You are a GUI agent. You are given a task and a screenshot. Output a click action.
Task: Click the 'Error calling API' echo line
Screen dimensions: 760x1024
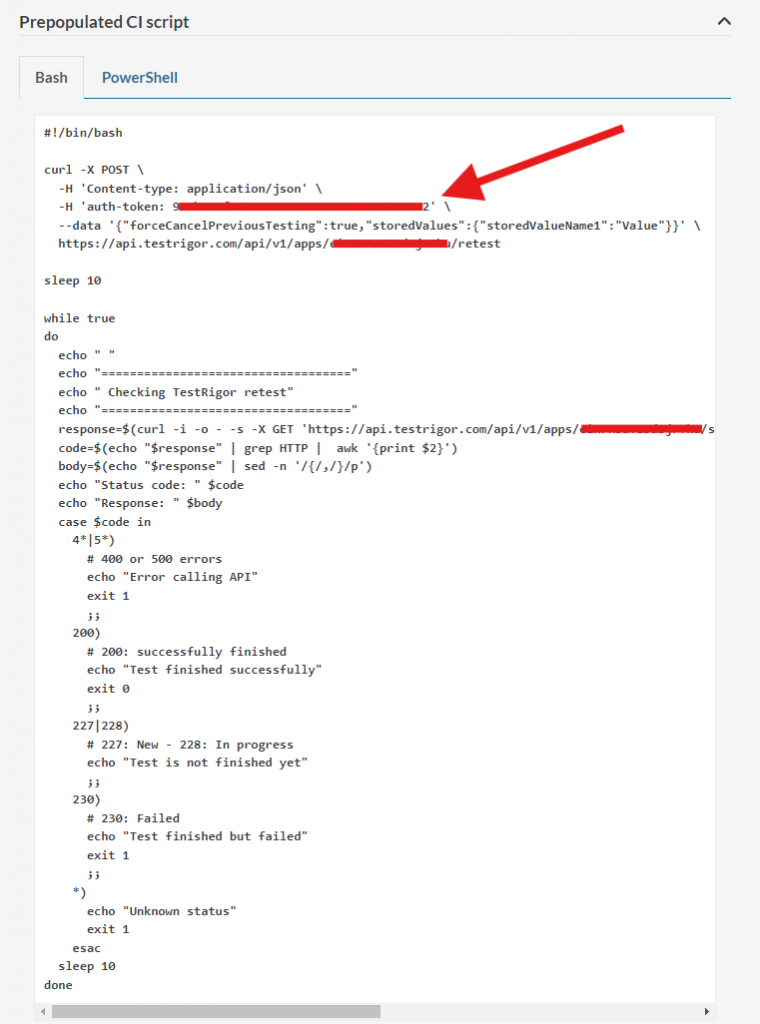click(172, 577)
